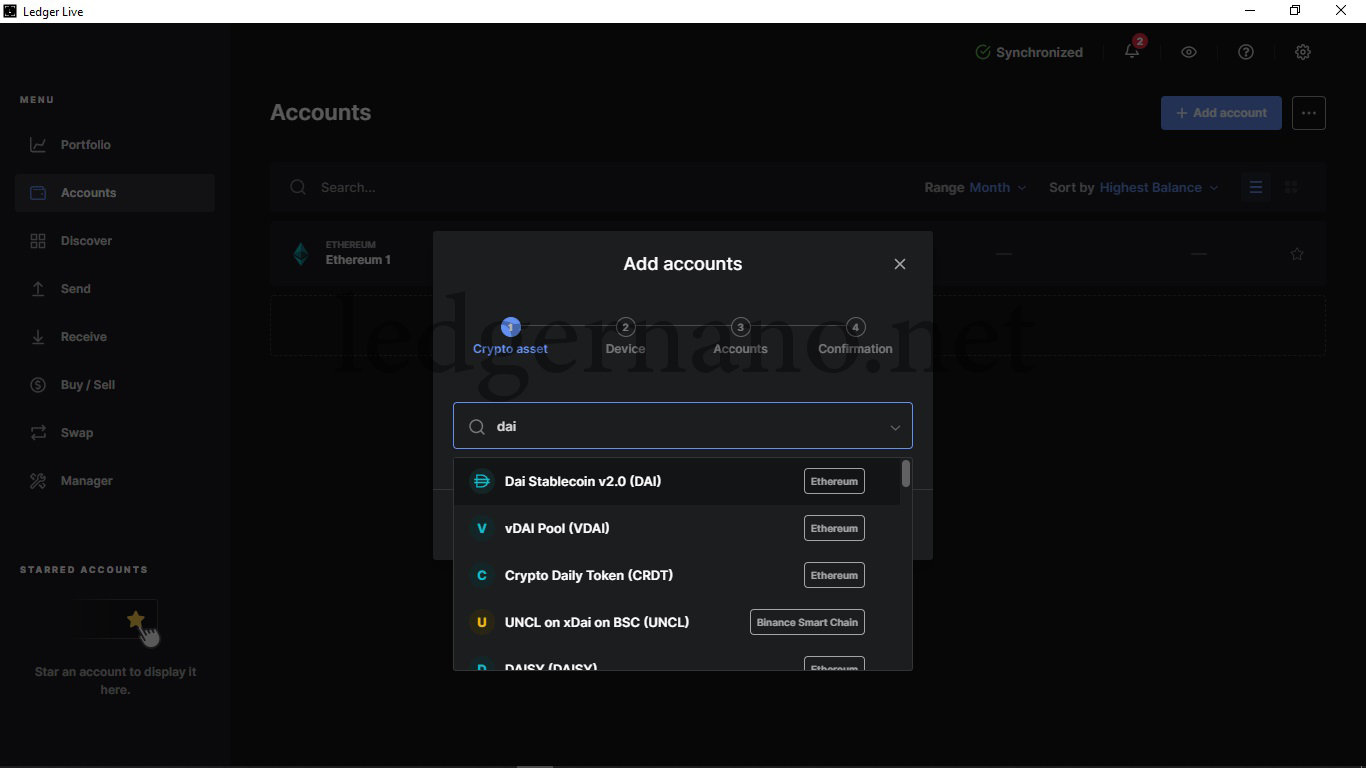
Task: Click the Binance Smart Chain tag
Action: [x=807, y=622]
